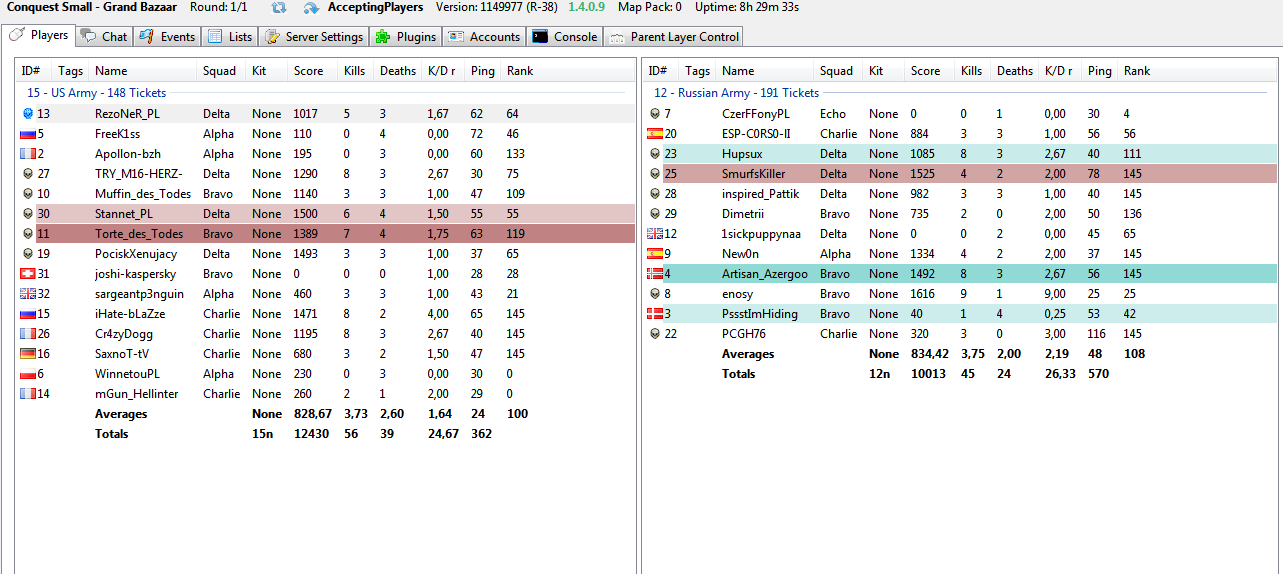Image resolution: width=1283 pixels, height=574 pixels.
Task: Open the Accounts tab
Action: [484, 37]
